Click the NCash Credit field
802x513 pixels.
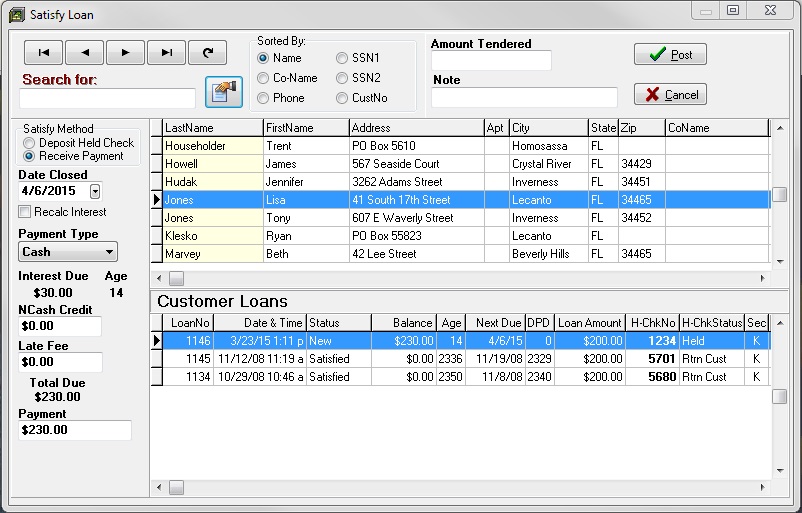(x=60, y=326)
